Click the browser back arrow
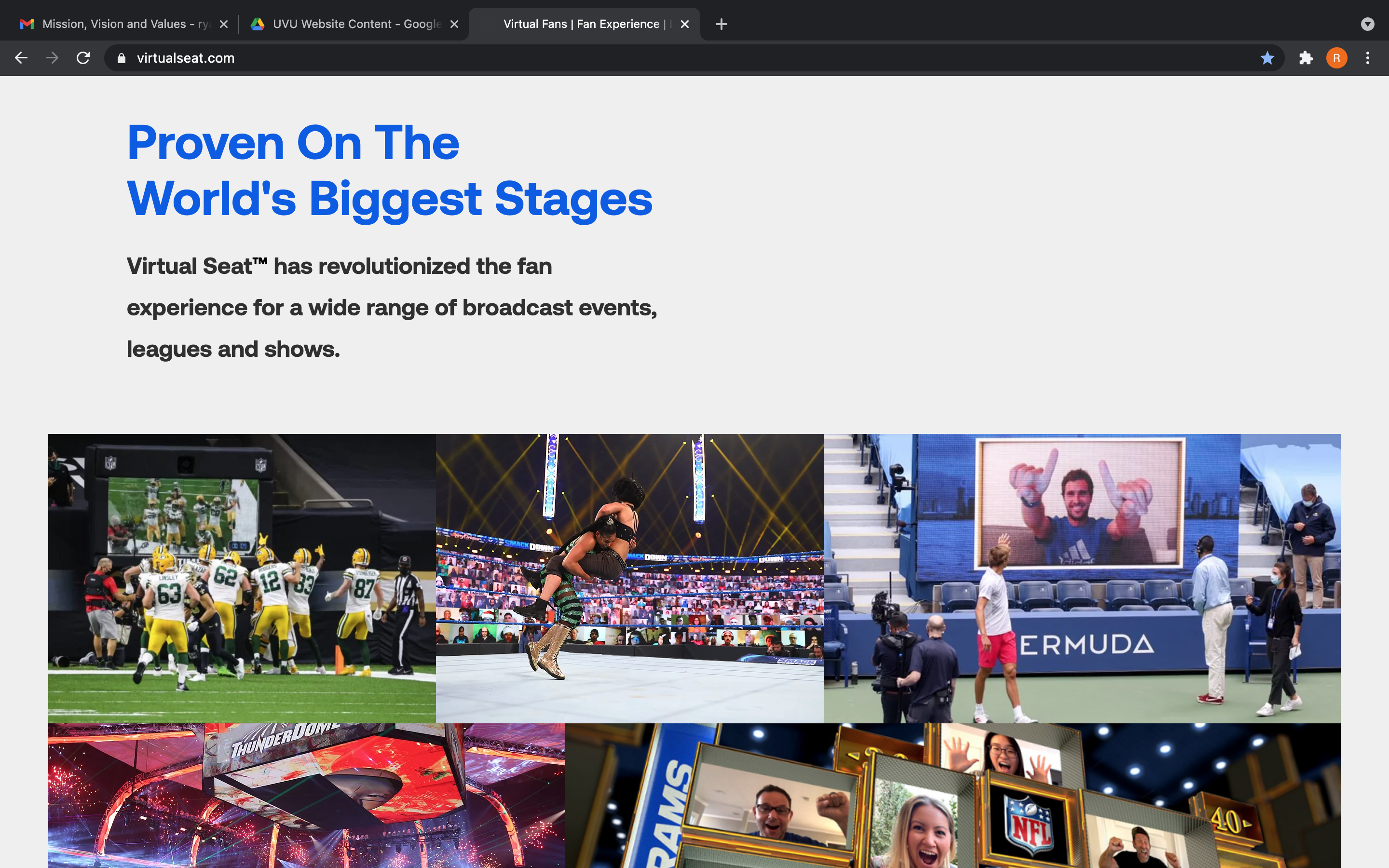 coord(21,58)
